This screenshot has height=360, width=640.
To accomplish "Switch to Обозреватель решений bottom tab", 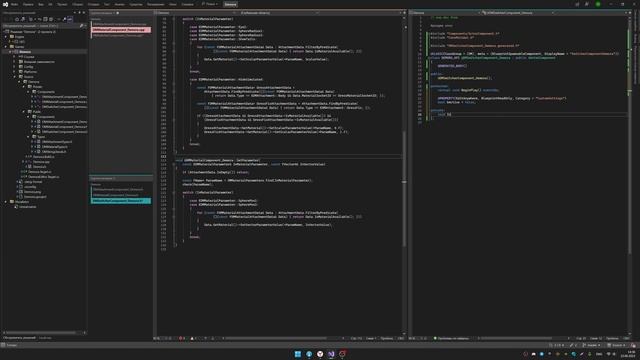I will pos(19,338).
